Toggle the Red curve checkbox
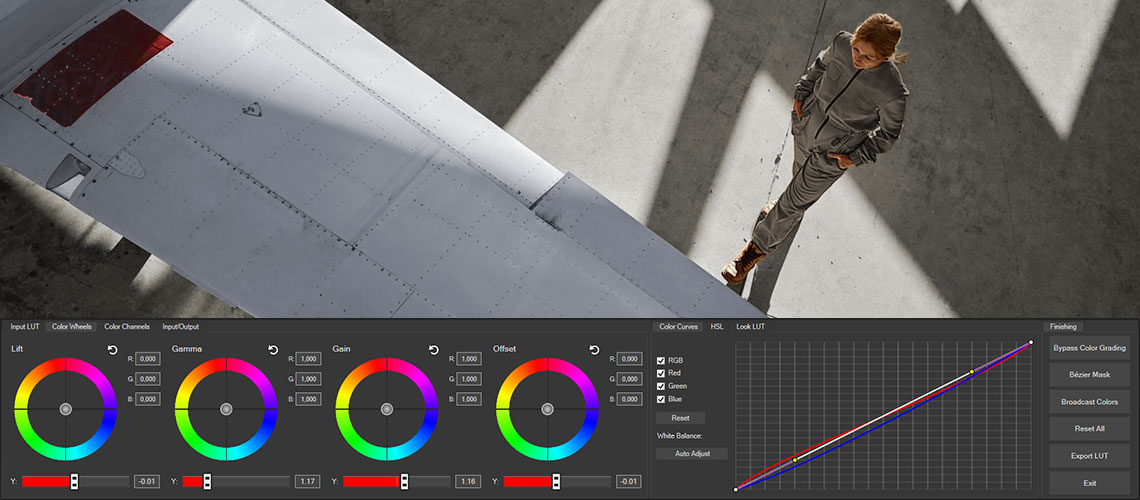Image resolution: width=1140 pixels, height=500 pixels. (x=661, y=373)
